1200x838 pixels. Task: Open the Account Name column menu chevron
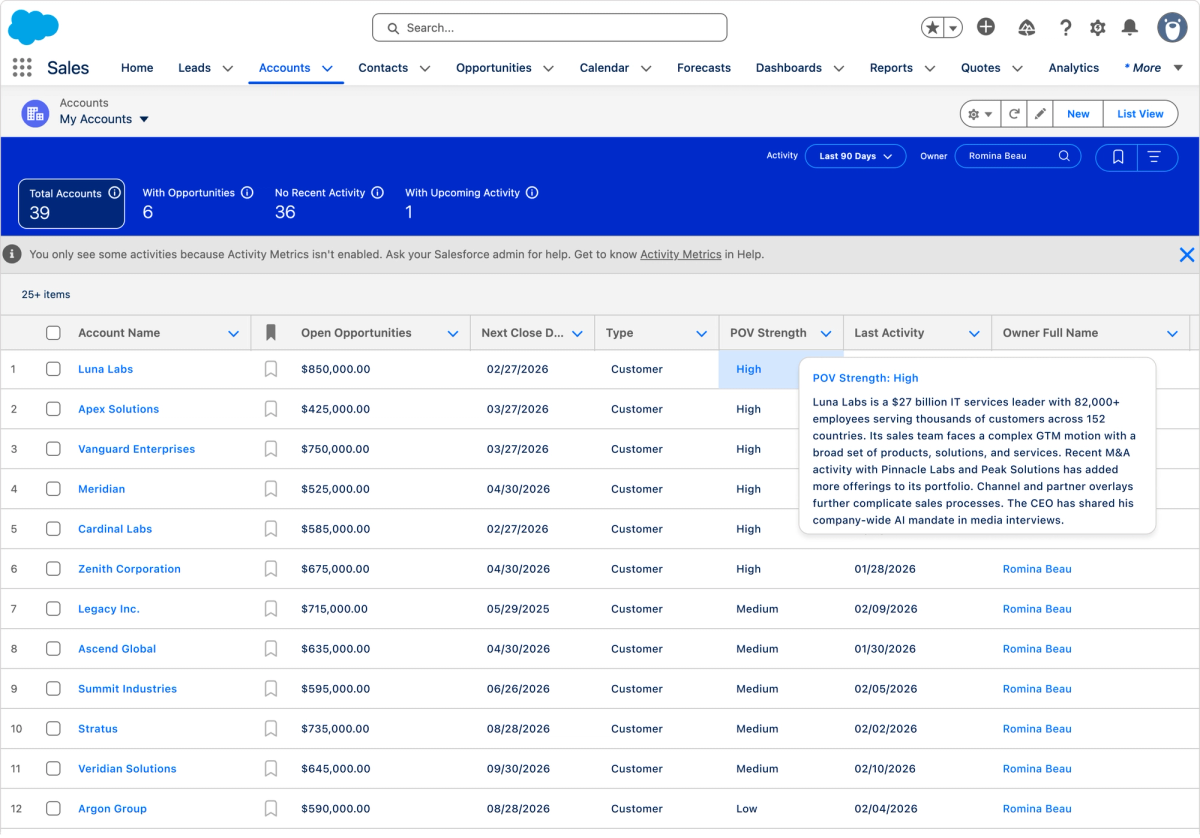pyautogui.click(x=234, y=334)
